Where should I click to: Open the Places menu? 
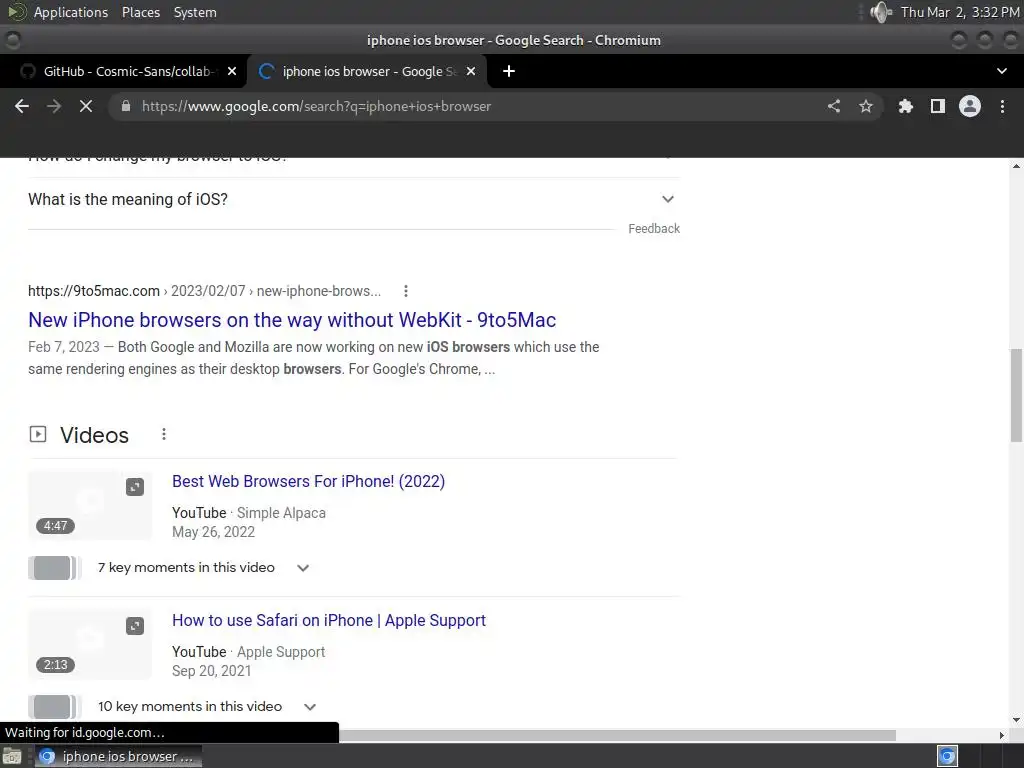[140, 12]
